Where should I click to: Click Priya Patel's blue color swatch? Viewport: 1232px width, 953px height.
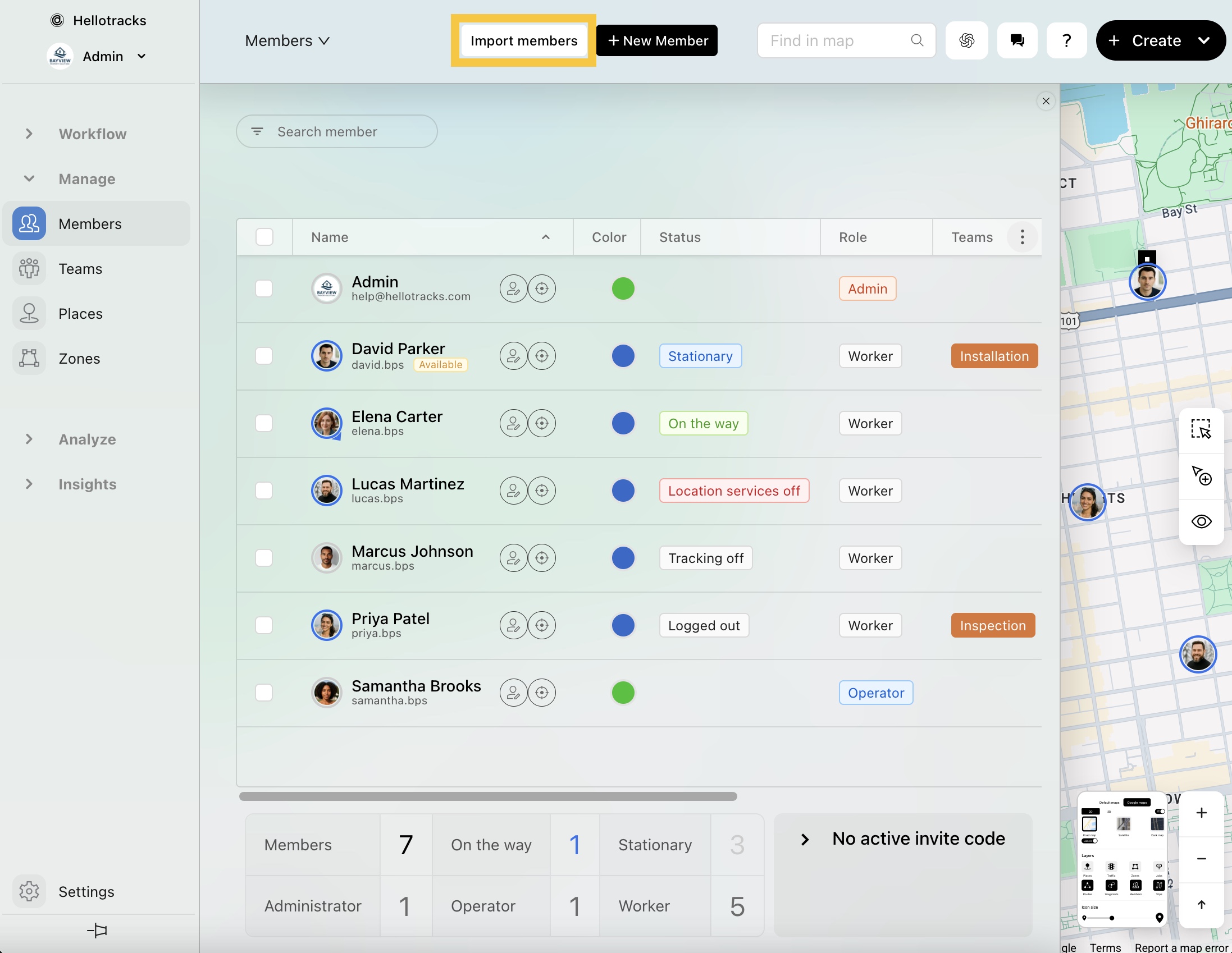[623, 625]
